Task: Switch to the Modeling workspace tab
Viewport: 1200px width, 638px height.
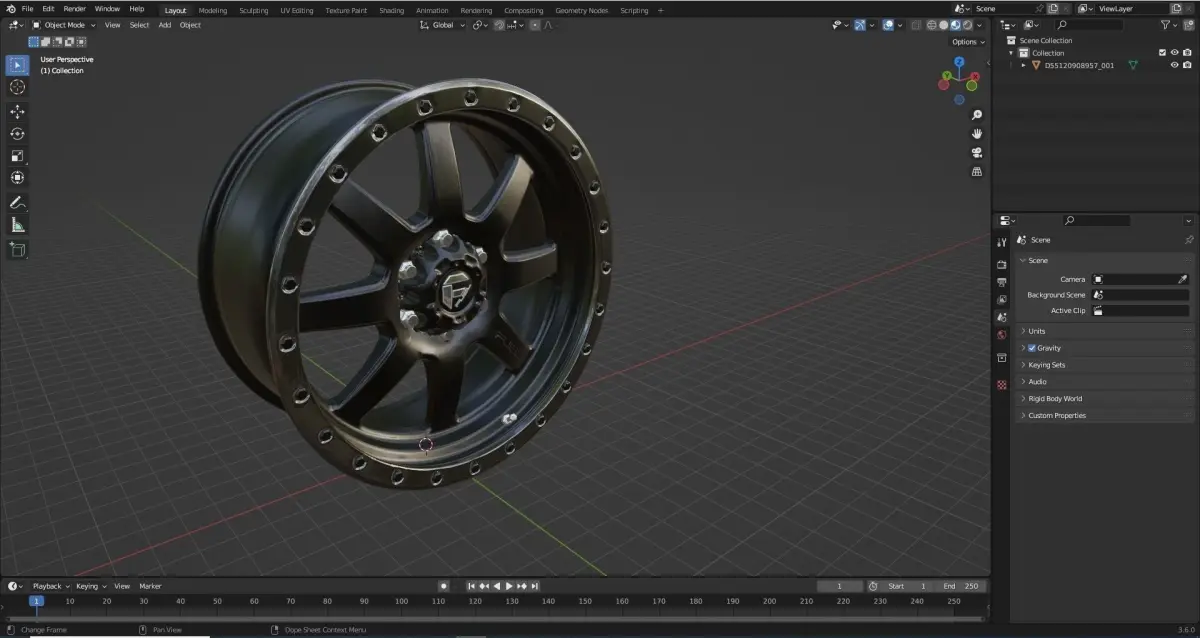Action: pos(213,10)
